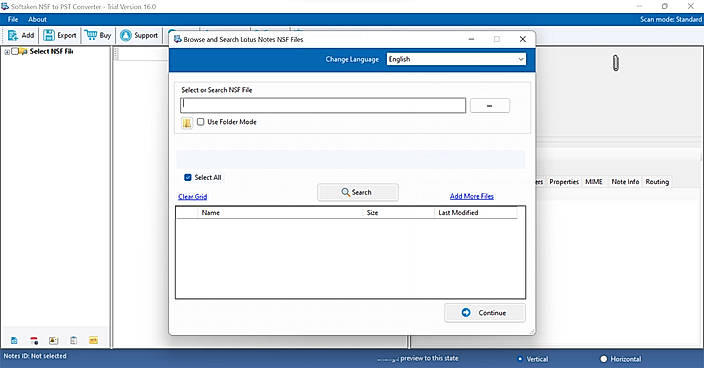Click the Softaken app icon in the title bar

pyautogui.click(x=5, y=6)
